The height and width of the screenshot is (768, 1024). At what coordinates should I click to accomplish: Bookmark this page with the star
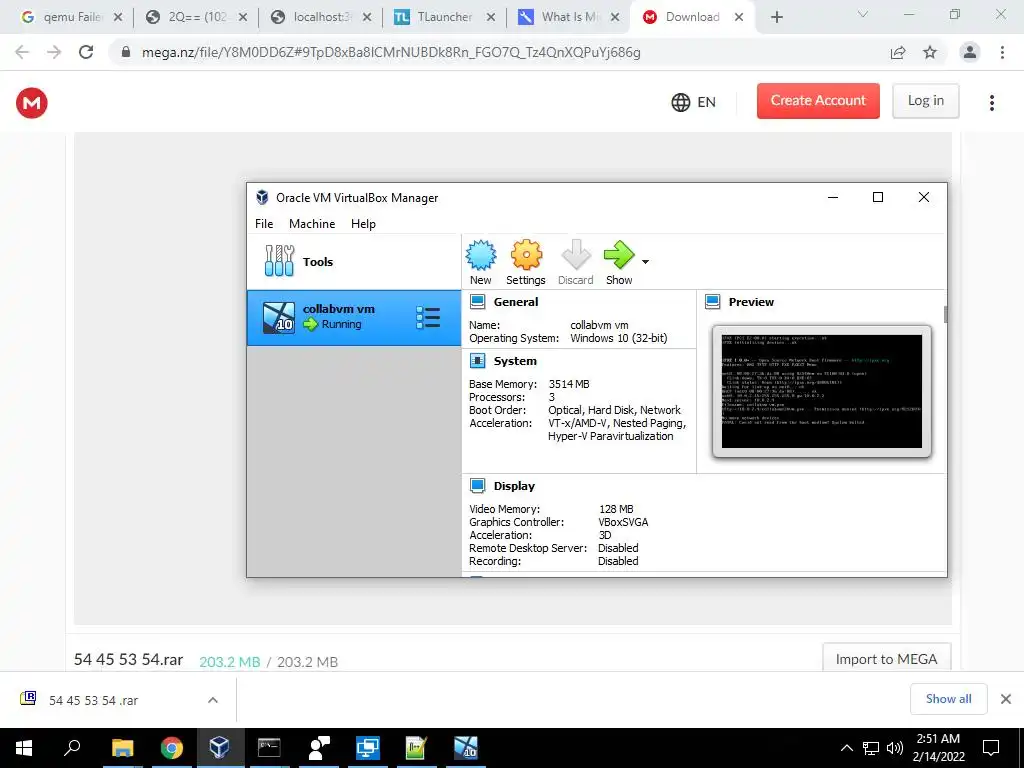point(930,52)
